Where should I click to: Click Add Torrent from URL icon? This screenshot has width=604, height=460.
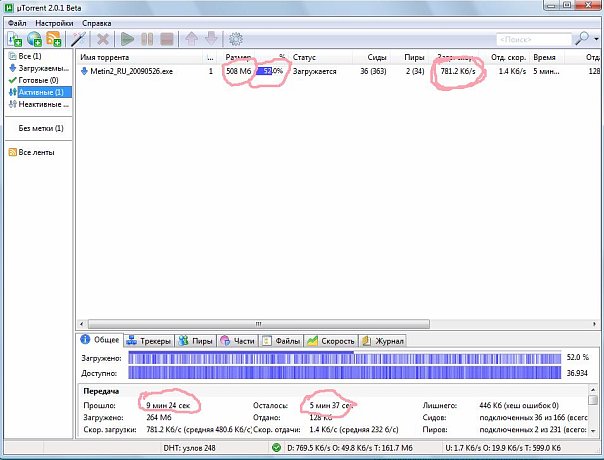click(35, 39)
